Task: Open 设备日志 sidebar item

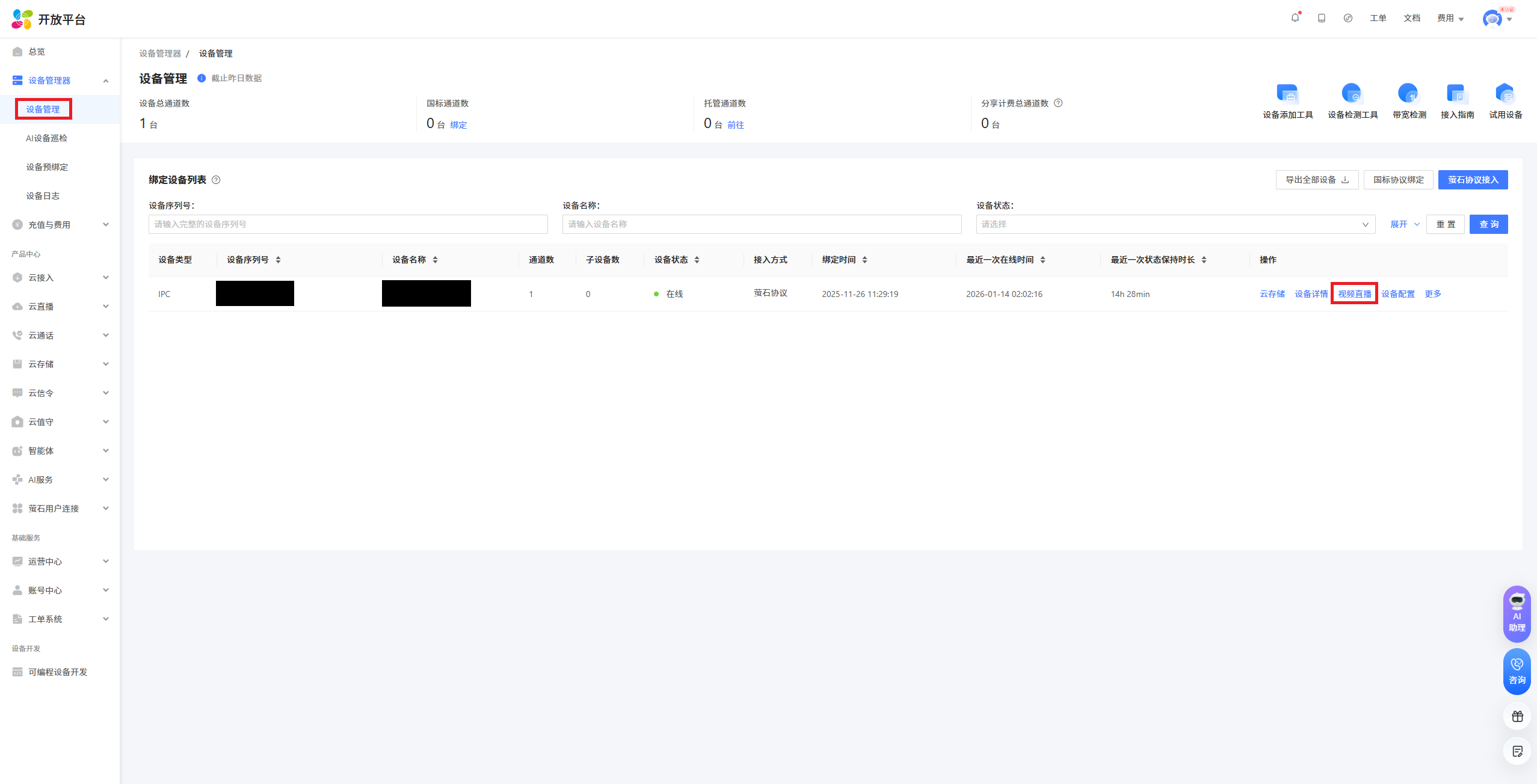Action: click(43, 195)
